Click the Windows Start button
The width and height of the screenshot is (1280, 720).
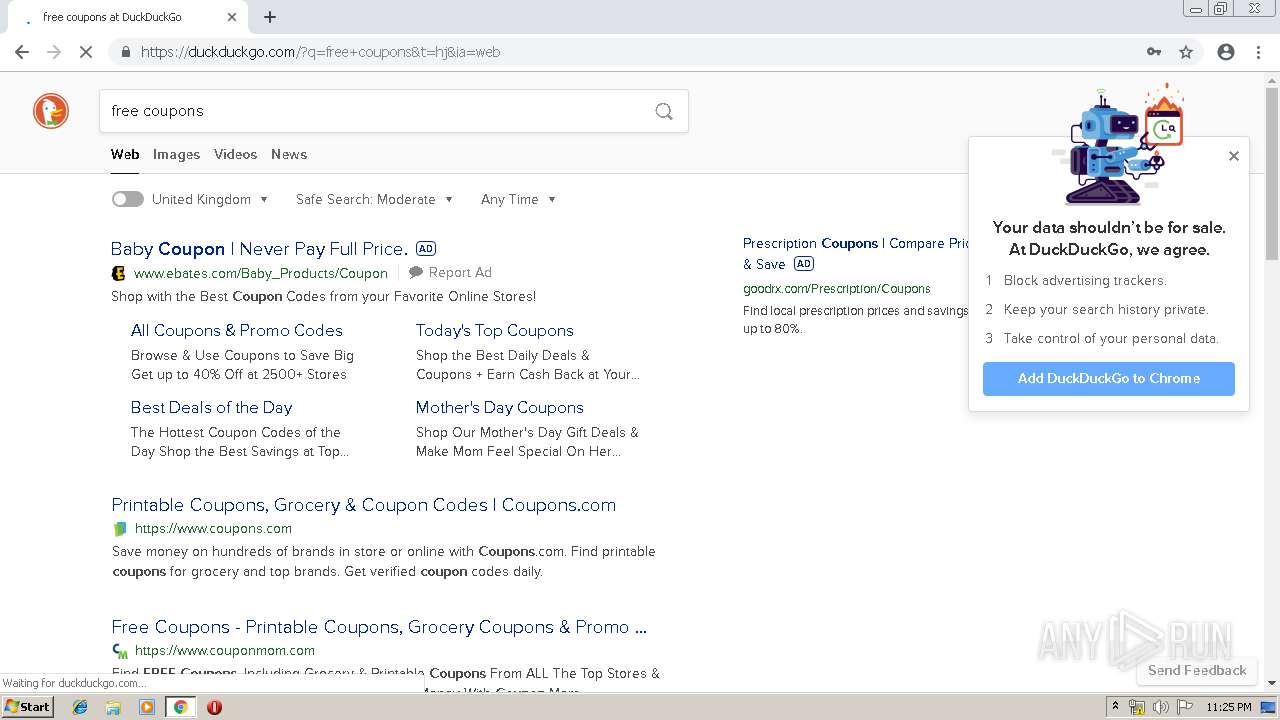click(28, 707)
